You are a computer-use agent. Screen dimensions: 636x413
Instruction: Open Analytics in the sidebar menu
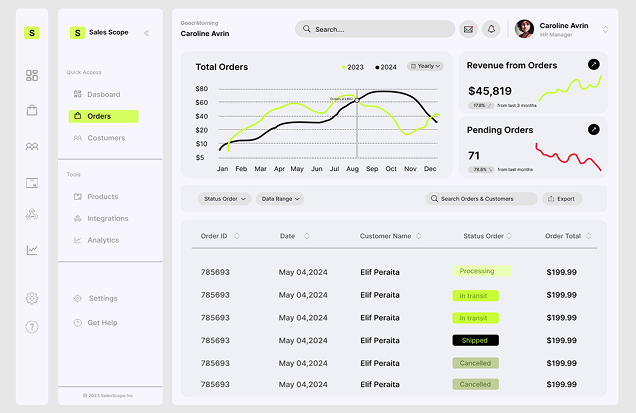tap(102, 240)
